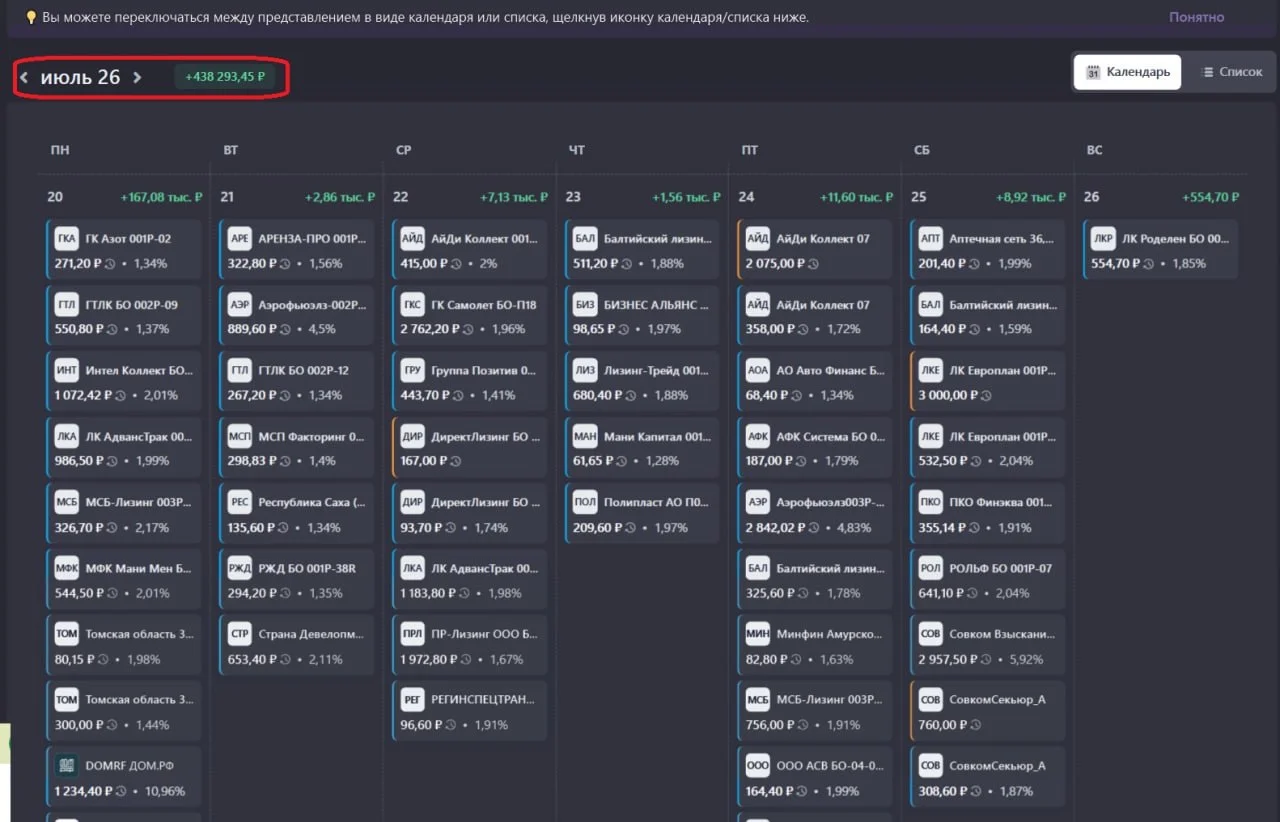
Task: Click the ГРУ badge of Группа Позитив
Action: [413, 371]
